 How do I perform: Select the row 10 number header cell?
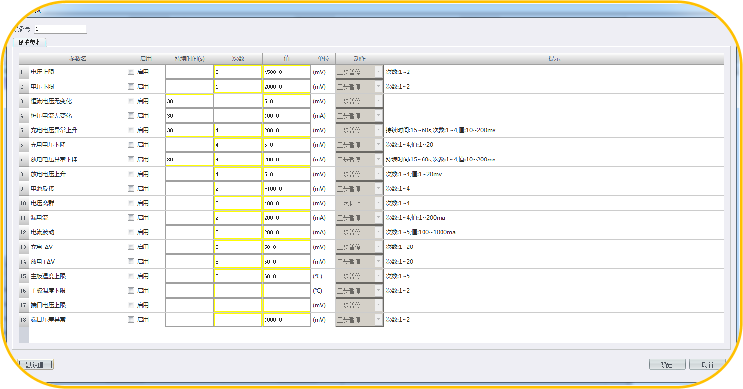tap(24, 203)
